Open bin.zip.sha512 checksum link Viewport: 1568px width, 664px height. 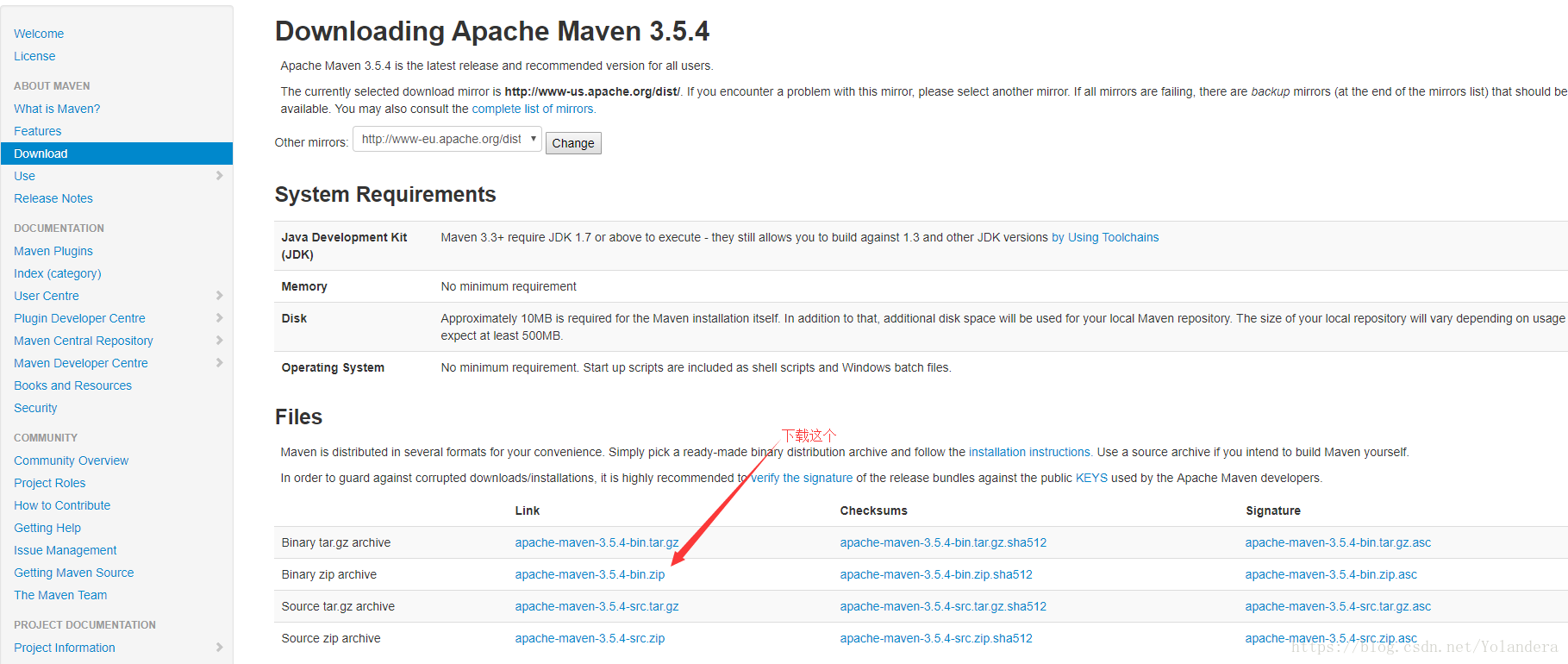coord(936,574)
